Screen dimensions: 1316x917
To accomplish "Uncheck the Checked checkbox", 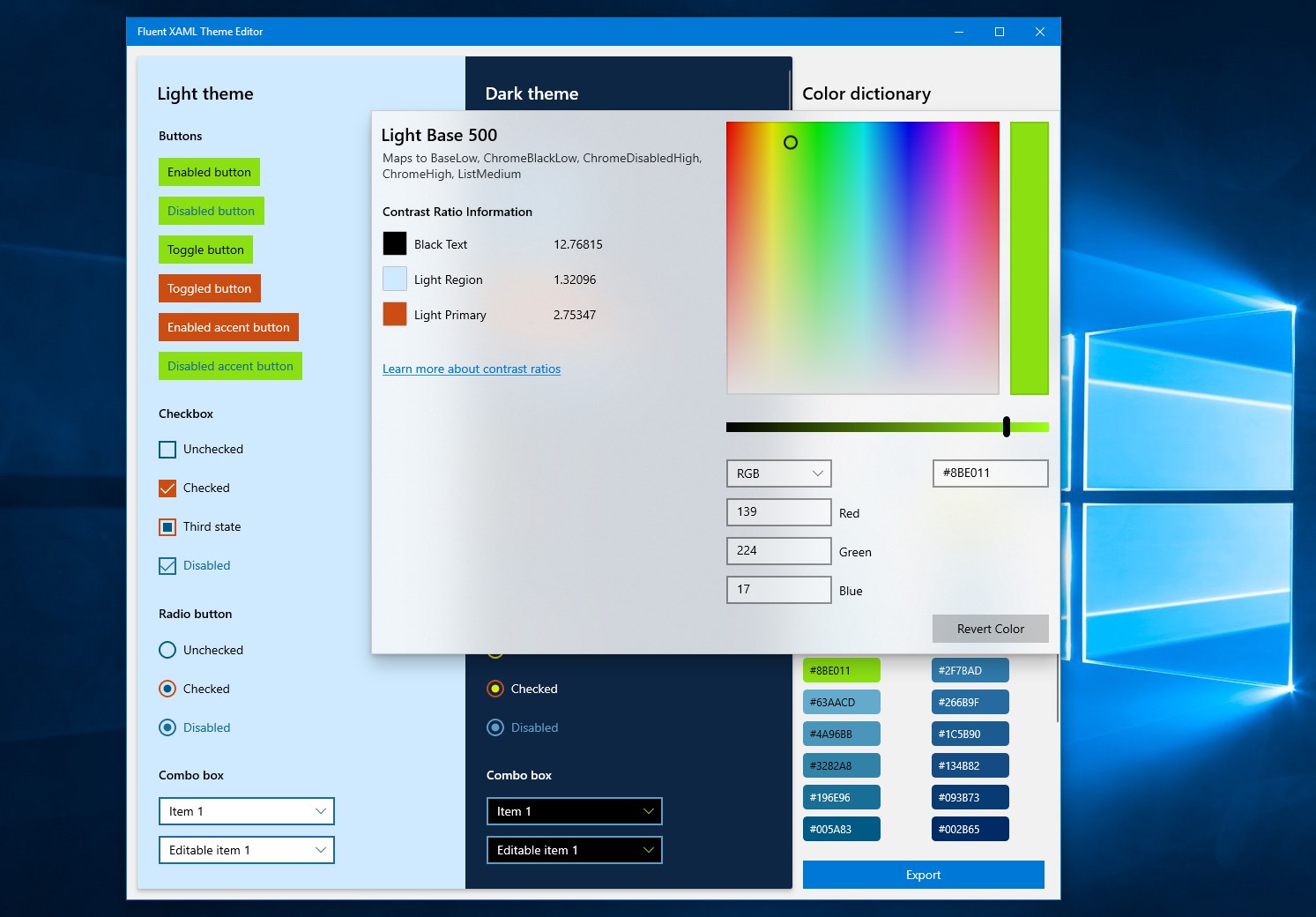I will point(167,488).
